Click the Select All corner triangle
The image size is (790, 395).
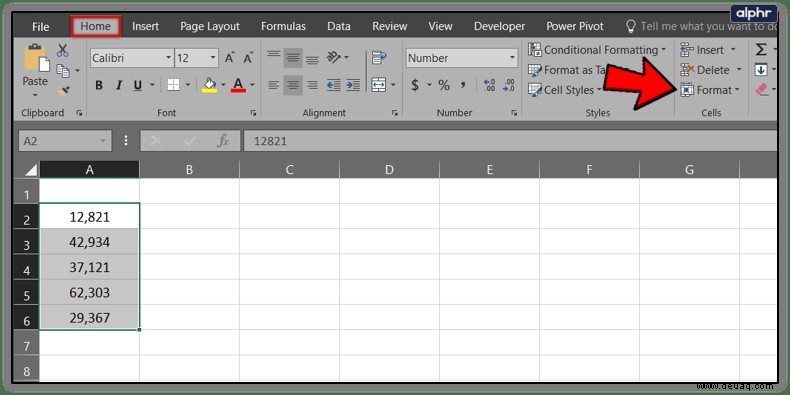pyautogui.click(x=30, y=169)
